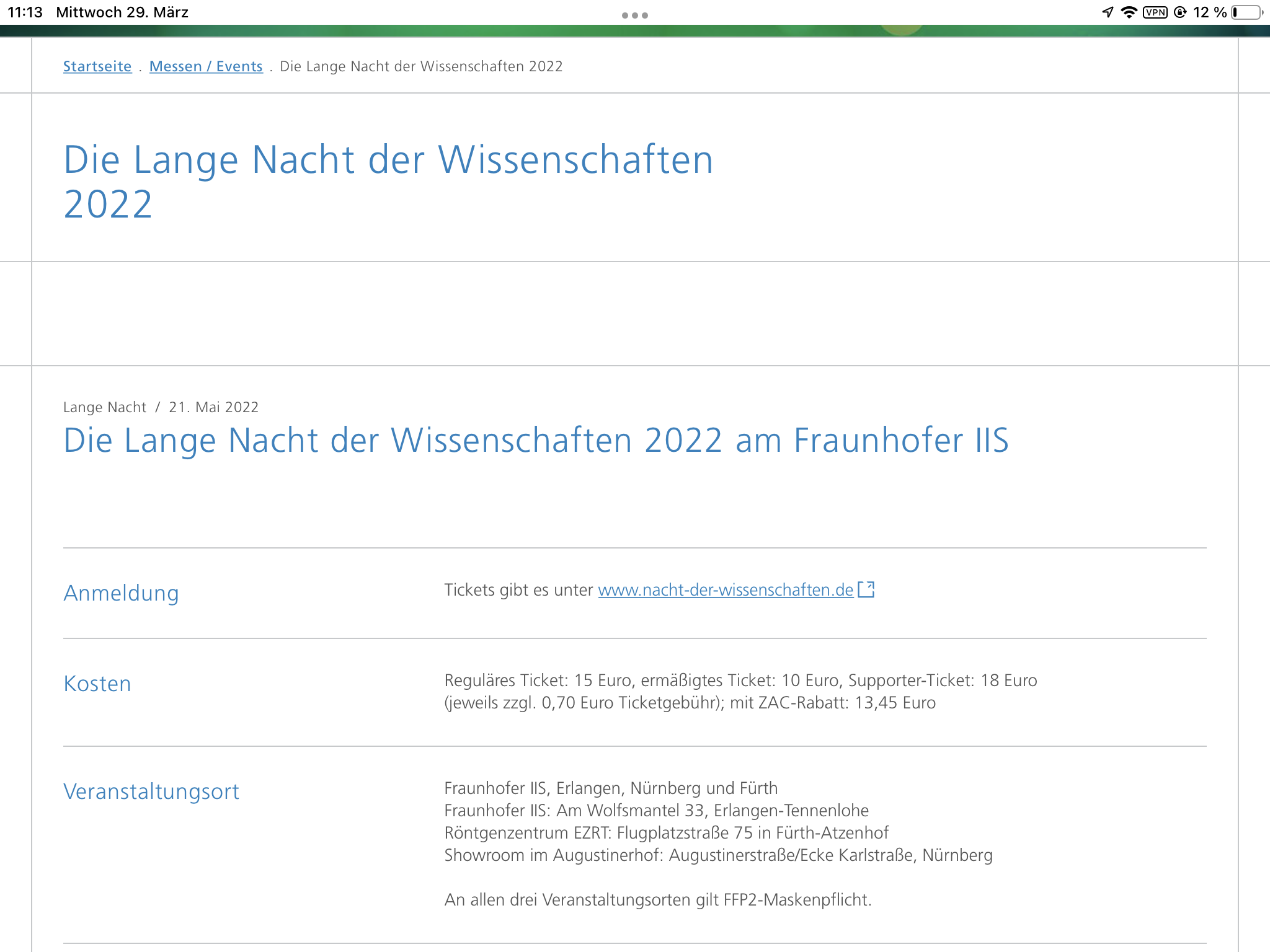This screenshot has height=952, width=1270.
Task: Click the large page title ending in 2022
Action: (389, 182)
